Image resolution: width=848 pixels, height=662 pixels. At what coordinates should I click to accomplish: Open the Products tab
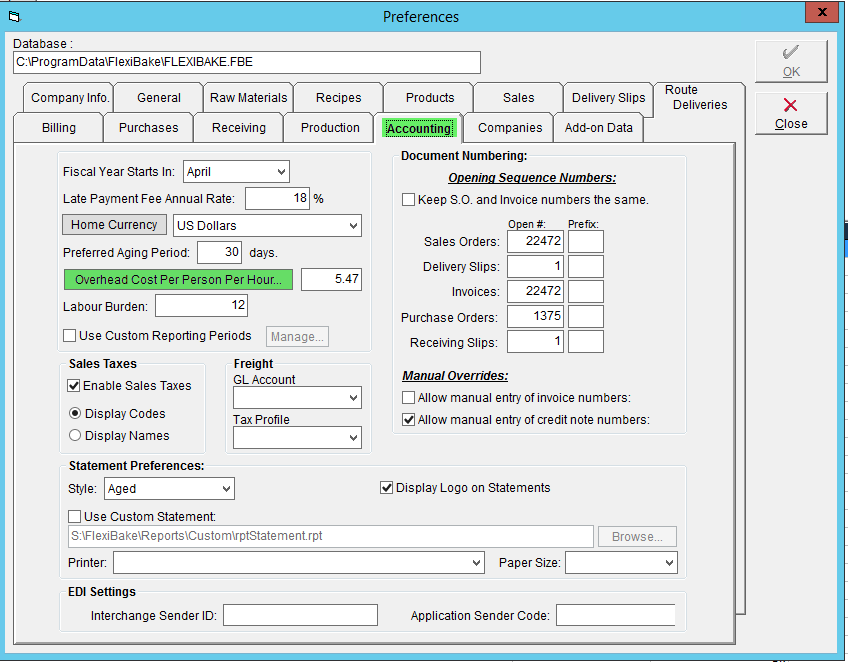tap(430, 98)
